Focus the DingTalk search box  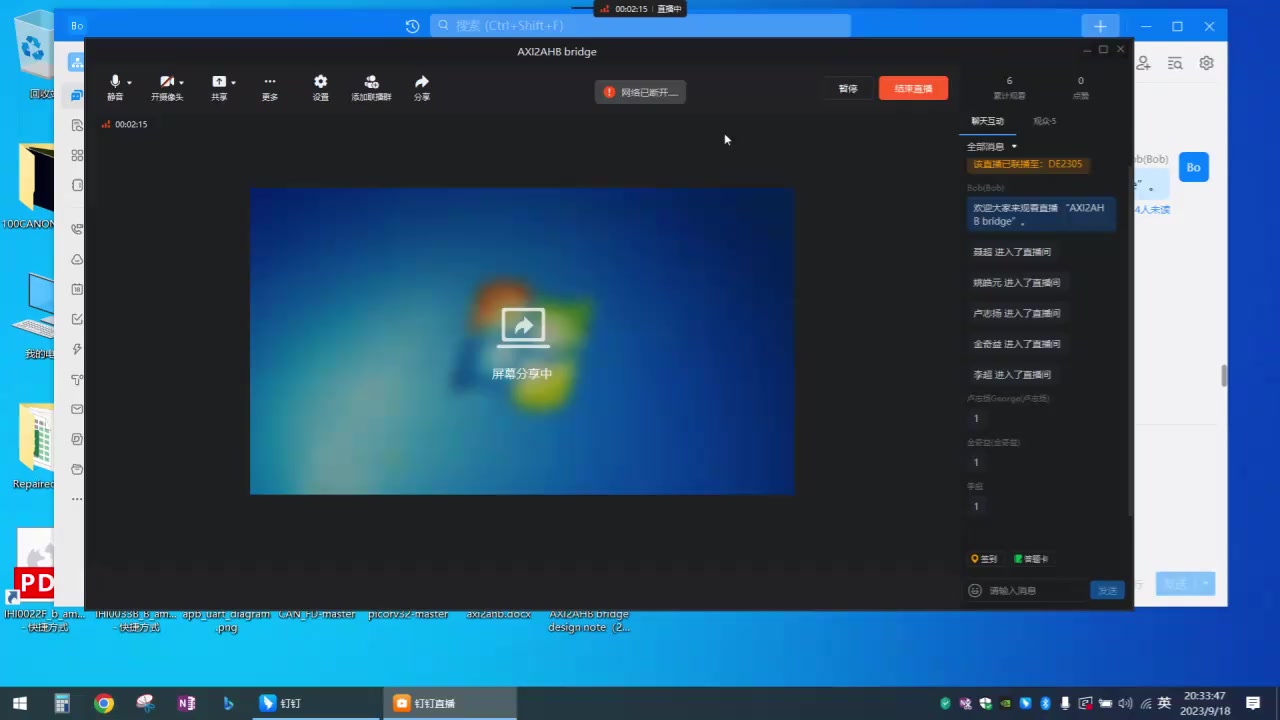click(x=640, y=26)
